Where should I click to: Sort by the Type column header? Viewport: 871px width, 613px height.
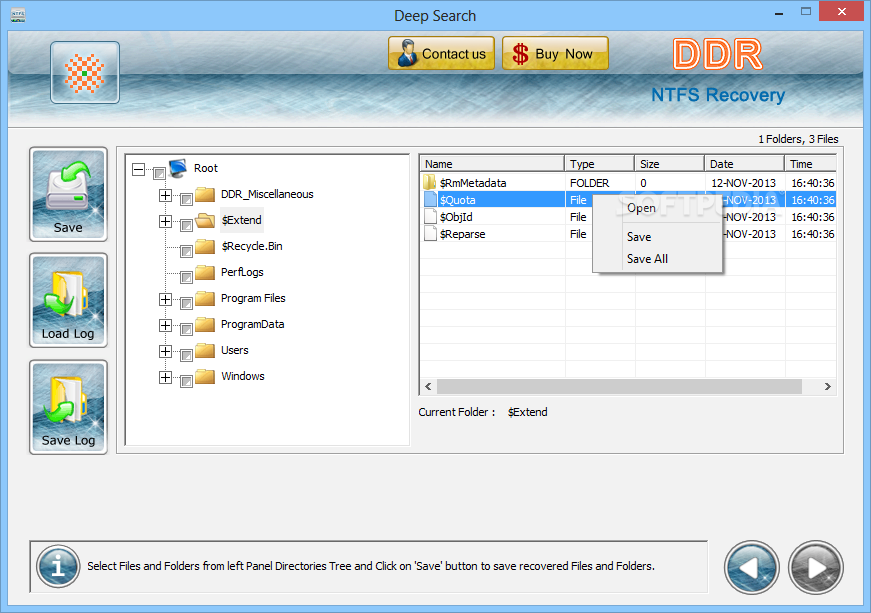599,164
